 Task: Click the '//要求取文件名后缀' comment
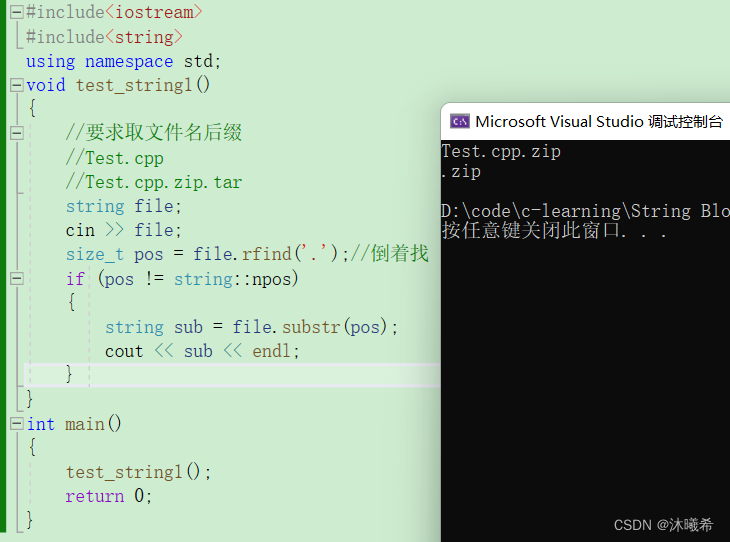(154, 133)
